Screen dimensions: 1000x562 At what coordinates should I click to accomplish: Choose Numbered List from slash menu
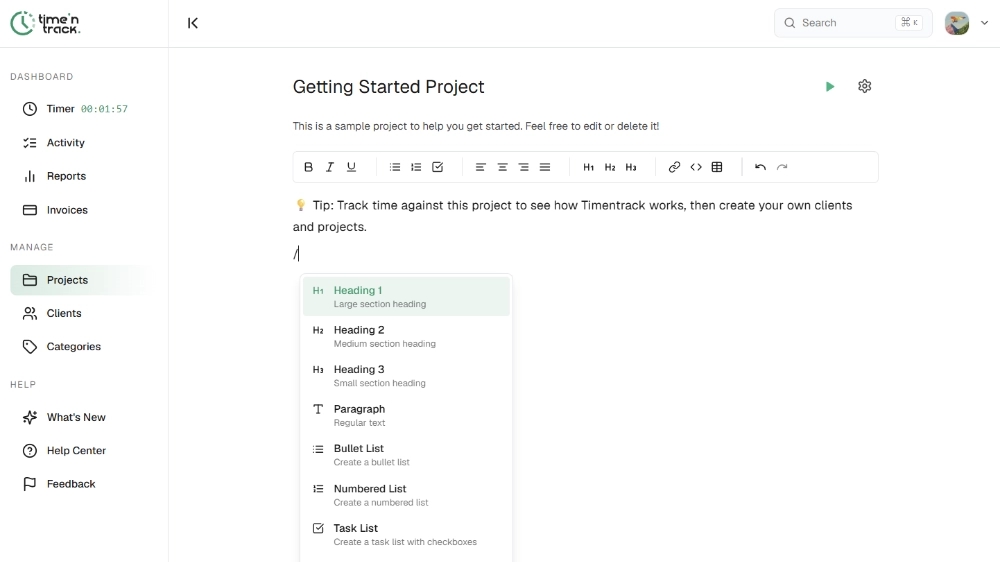(406, 495)
